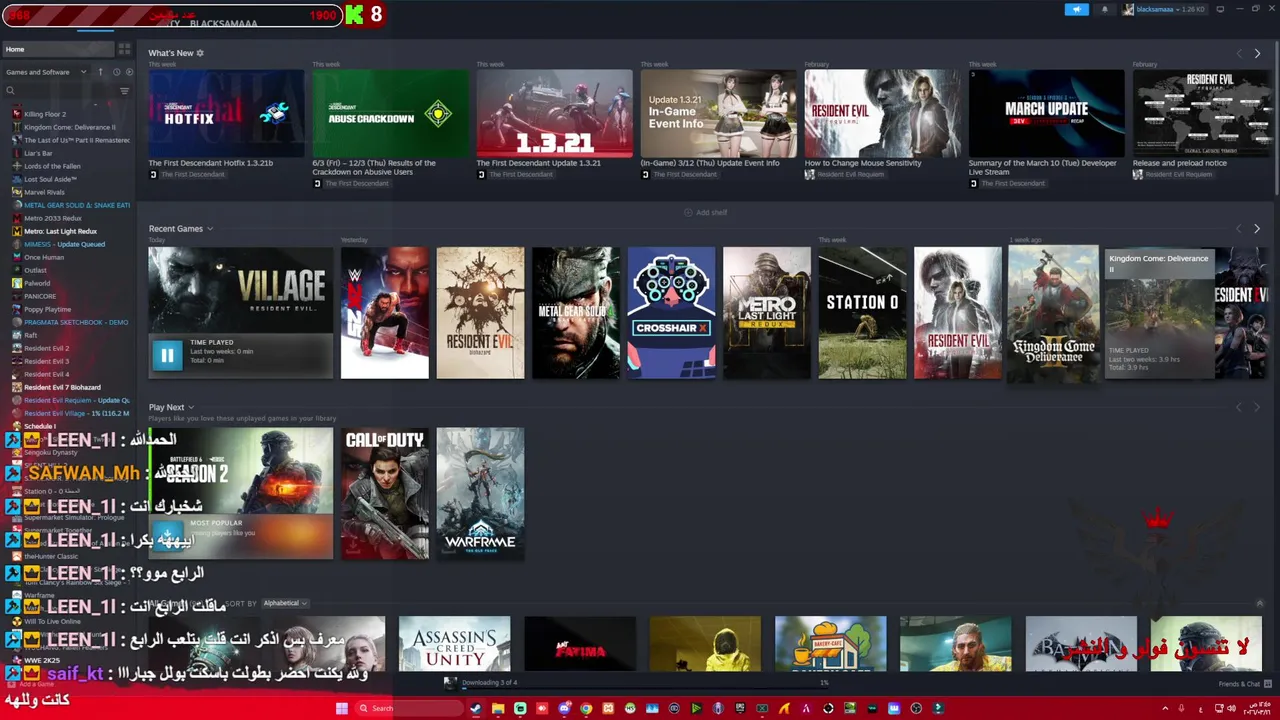Open Resident Evil 7 Biohazard cover
Image resolution: width=1280 pixels, height=720 pixels.
480,313
